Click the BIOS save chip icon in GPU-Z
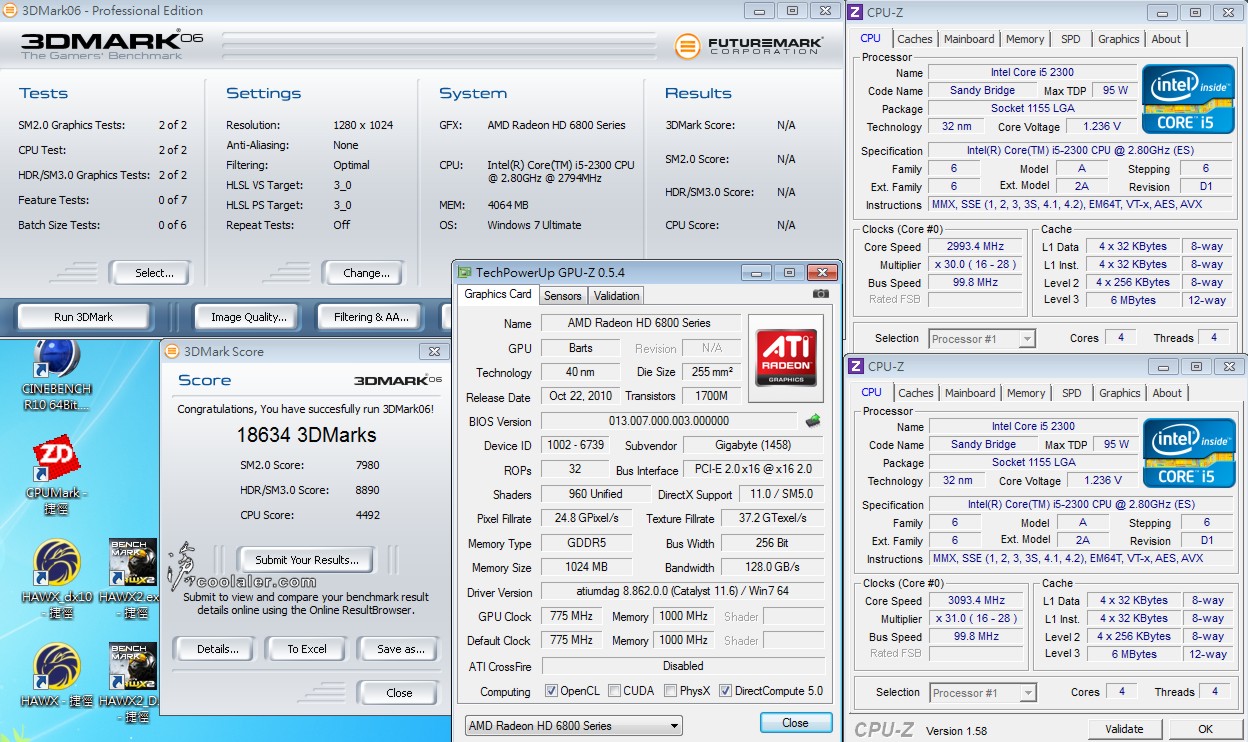Viewport: 1248px width, 742px height. point(813,421)
